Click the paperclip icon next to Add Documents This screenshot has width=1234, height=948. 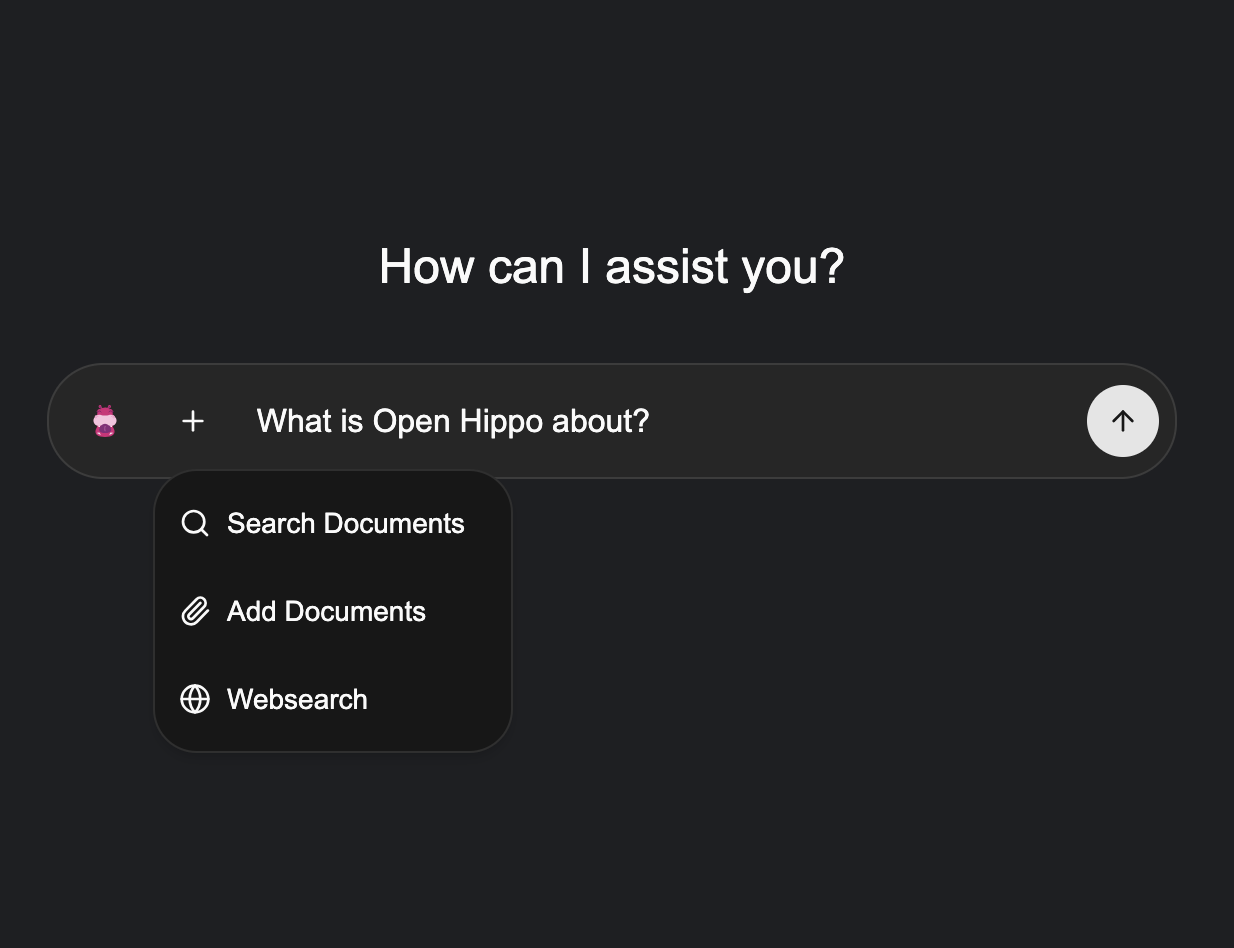click(x=194, y=611)
